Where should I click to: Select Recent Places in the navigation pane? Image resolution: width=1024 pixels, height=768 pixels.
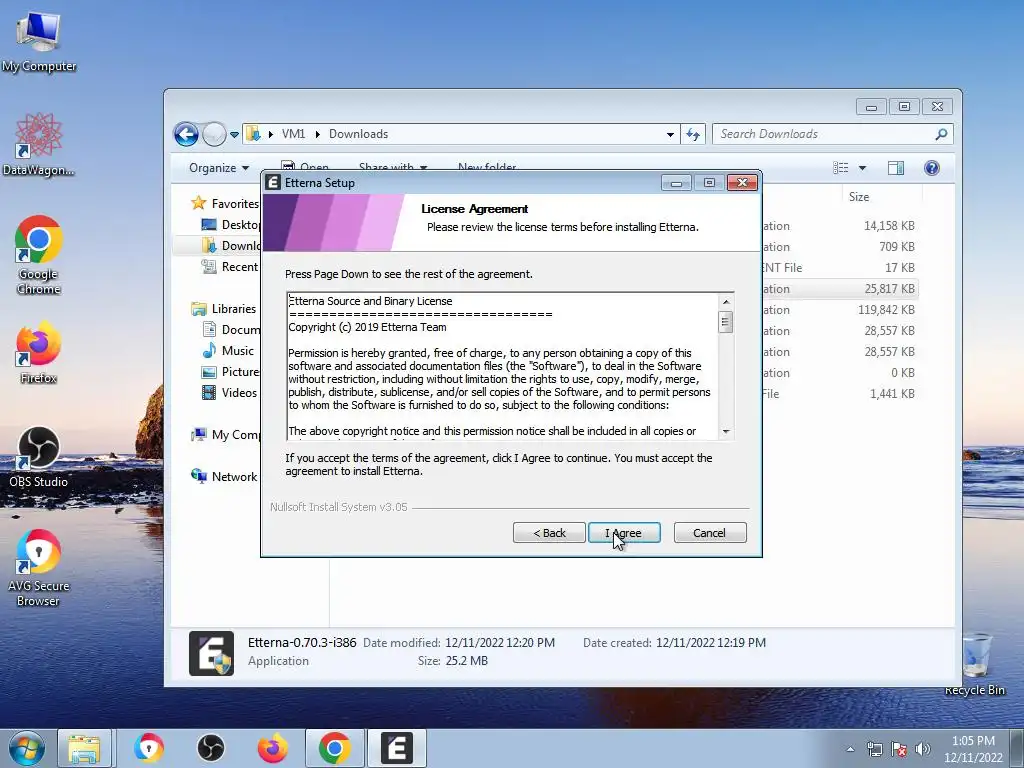[x=231, y=266]
